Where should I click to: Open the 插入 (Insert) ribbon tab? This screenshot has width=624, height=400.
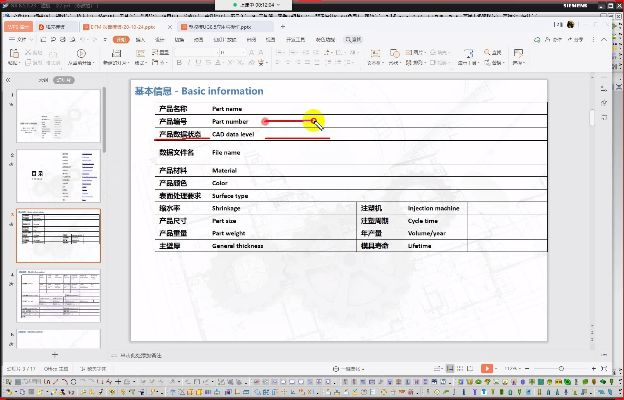click(141, 39)
